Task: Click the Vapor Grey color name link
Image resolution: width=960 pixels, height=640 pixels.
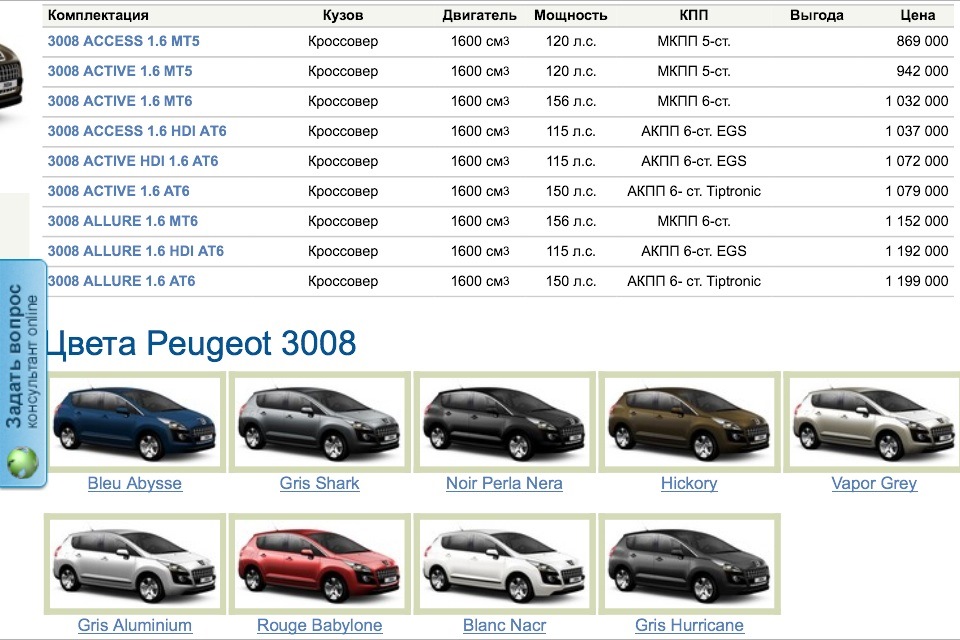Action: [x=874, y=483]
